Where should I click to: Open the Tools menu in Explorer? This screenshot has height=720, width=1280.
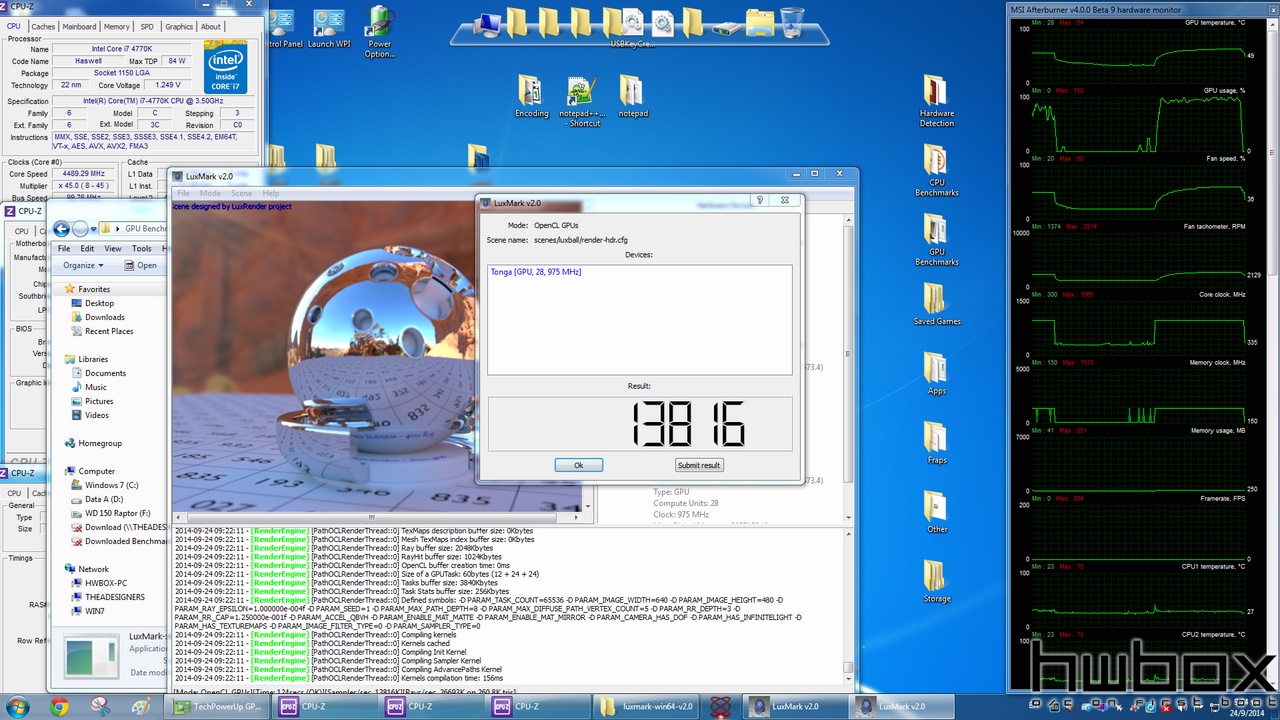pyautogui.click(x=142, y=248)
